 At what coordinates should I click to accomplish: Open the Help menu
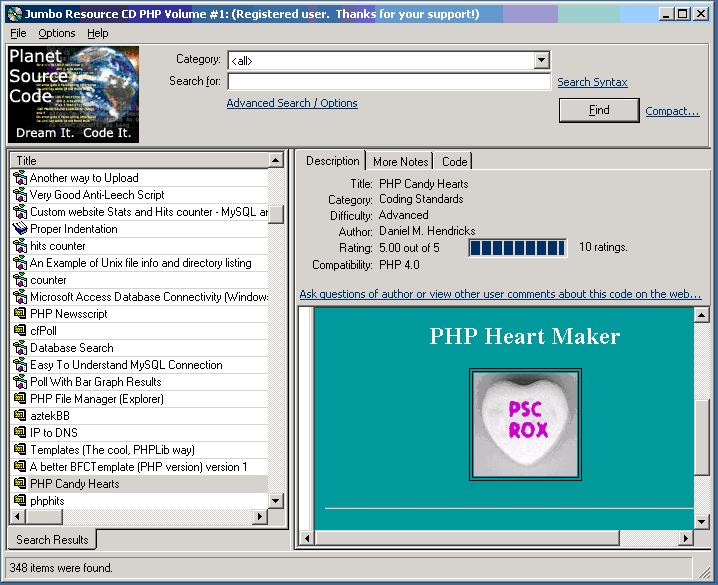point(98,33)
